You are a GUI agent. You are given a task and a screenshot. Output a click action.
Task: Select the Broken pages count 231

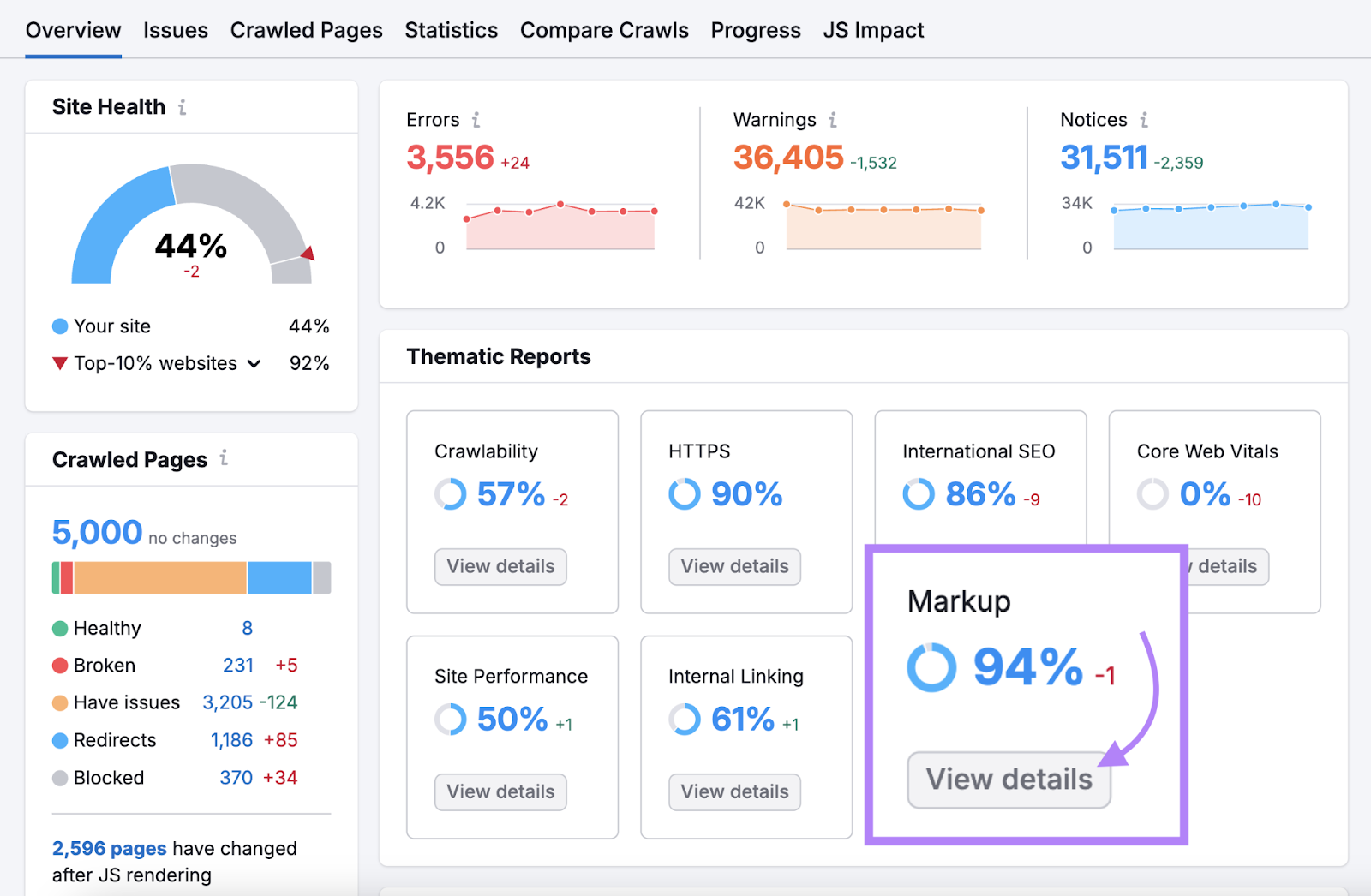(237, 666)
